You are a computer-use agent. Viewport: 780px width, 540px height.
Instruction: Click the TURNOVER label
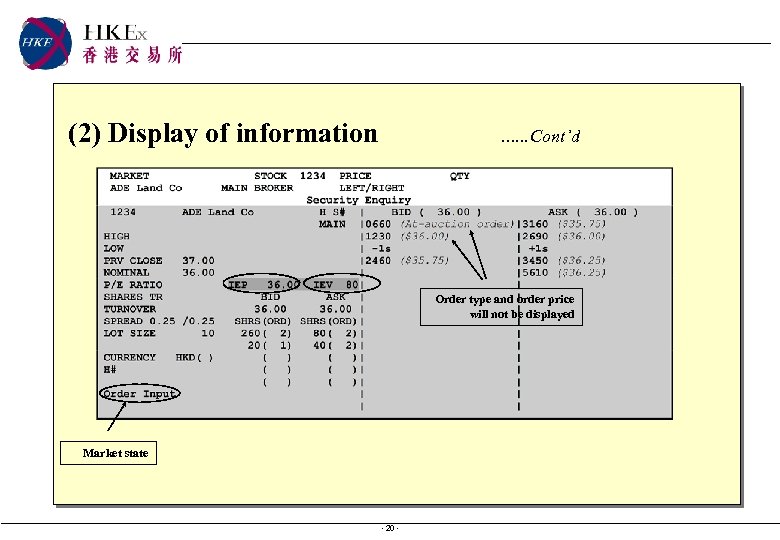[129, 309]
